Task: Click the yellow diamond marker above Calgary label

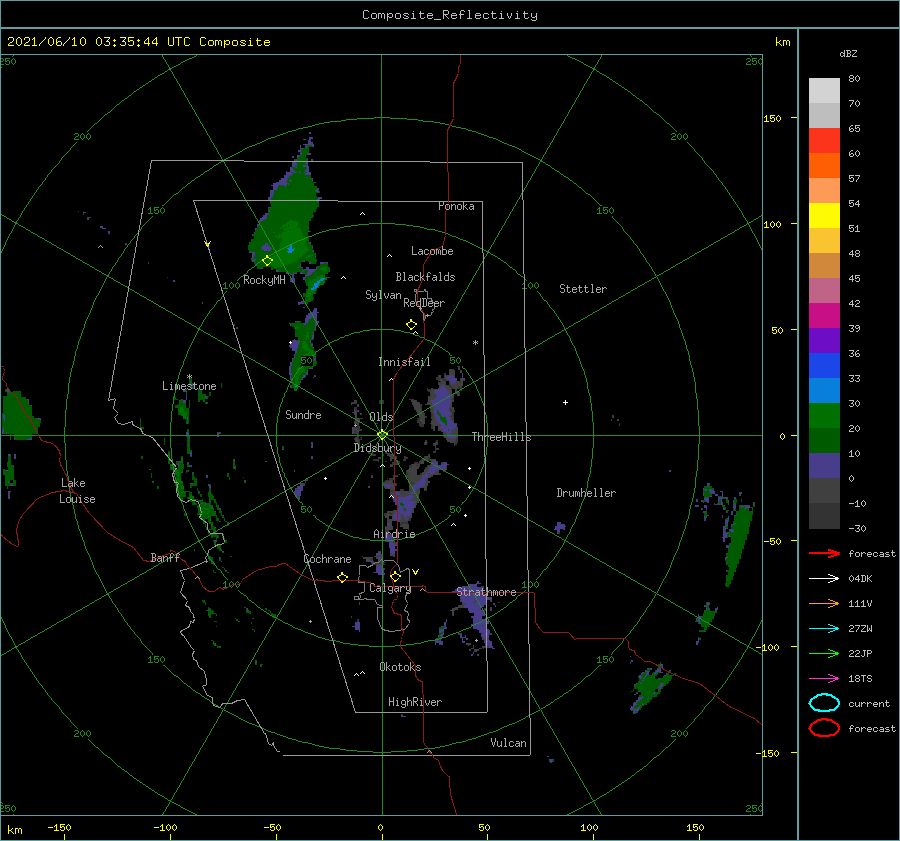Action: click(395, 576)
